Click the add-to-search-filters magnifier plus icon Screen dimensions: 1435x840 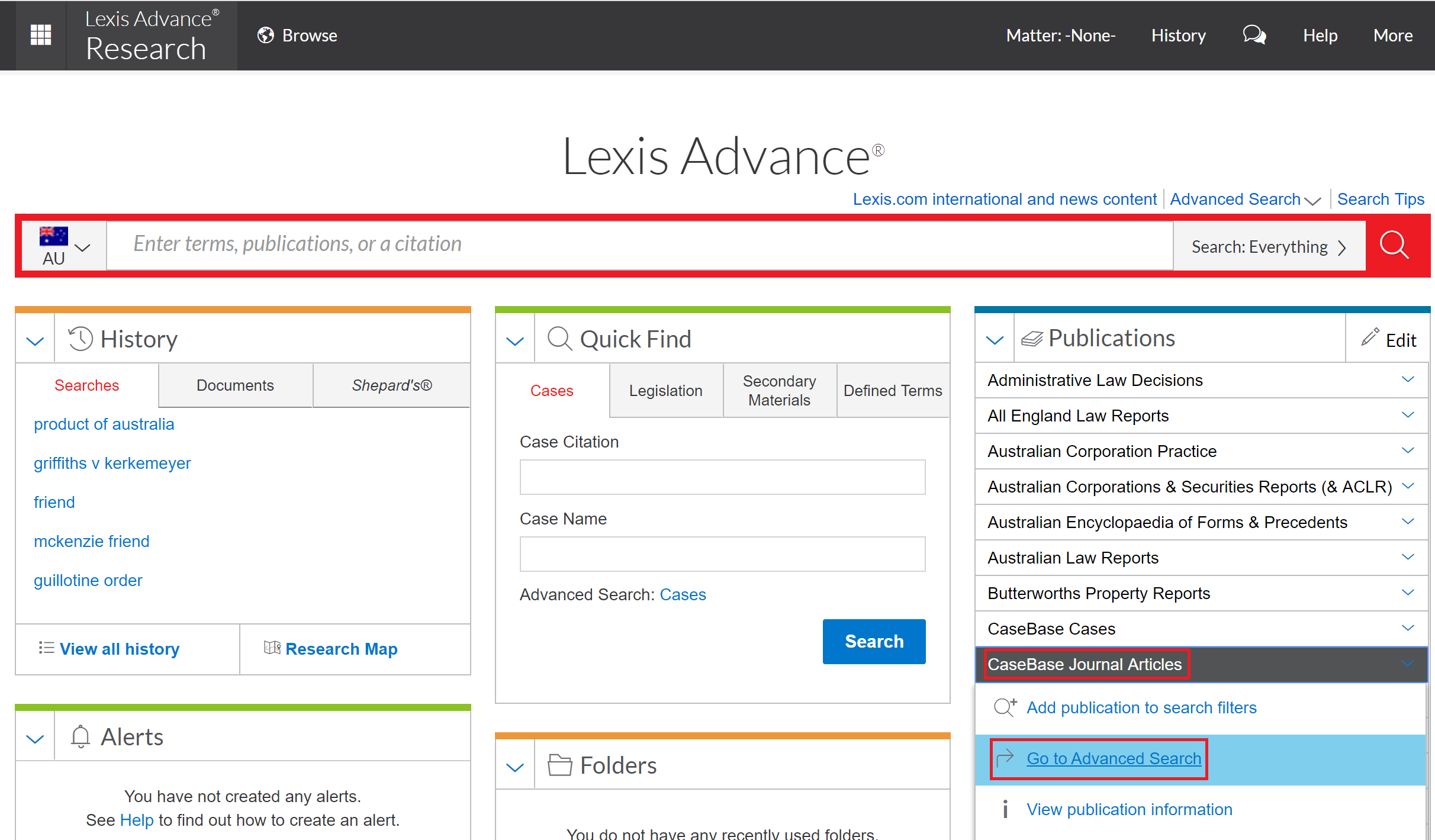coord(1005,707)
